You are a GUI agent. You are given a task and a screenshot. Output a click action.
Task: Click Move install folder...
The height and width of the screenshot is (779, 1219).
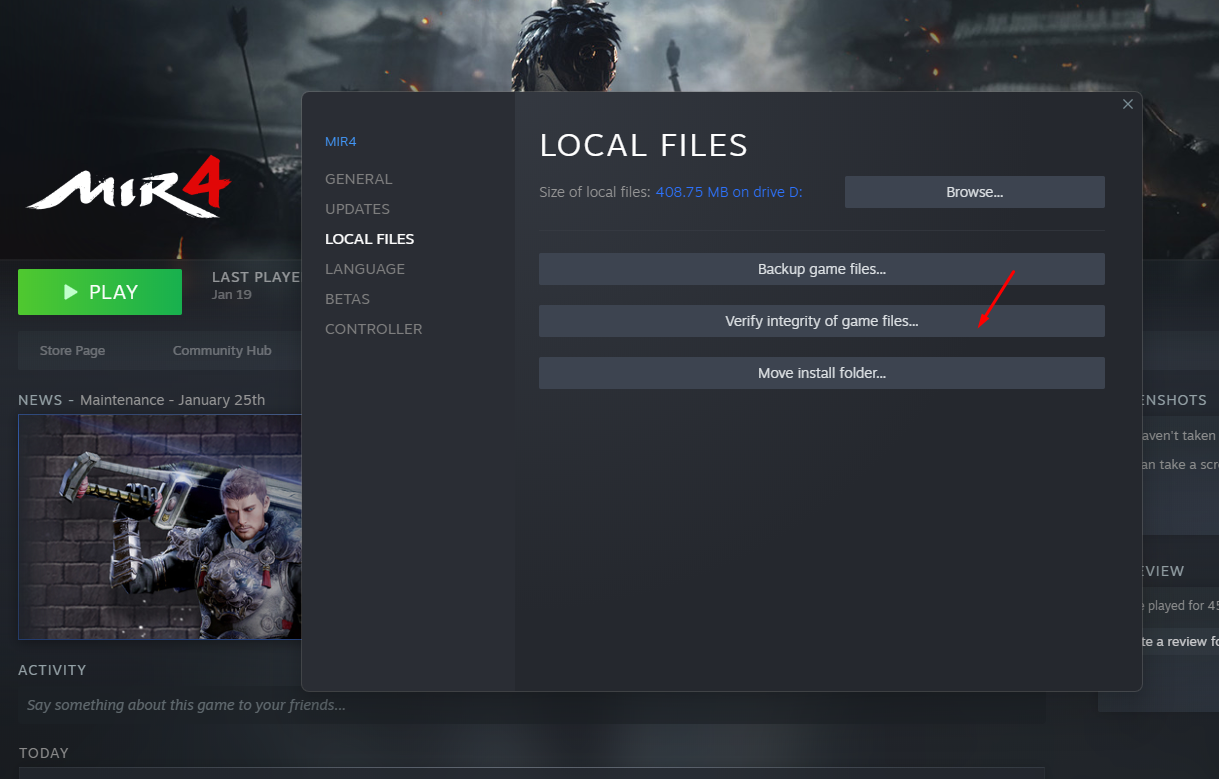pos(822,373)
